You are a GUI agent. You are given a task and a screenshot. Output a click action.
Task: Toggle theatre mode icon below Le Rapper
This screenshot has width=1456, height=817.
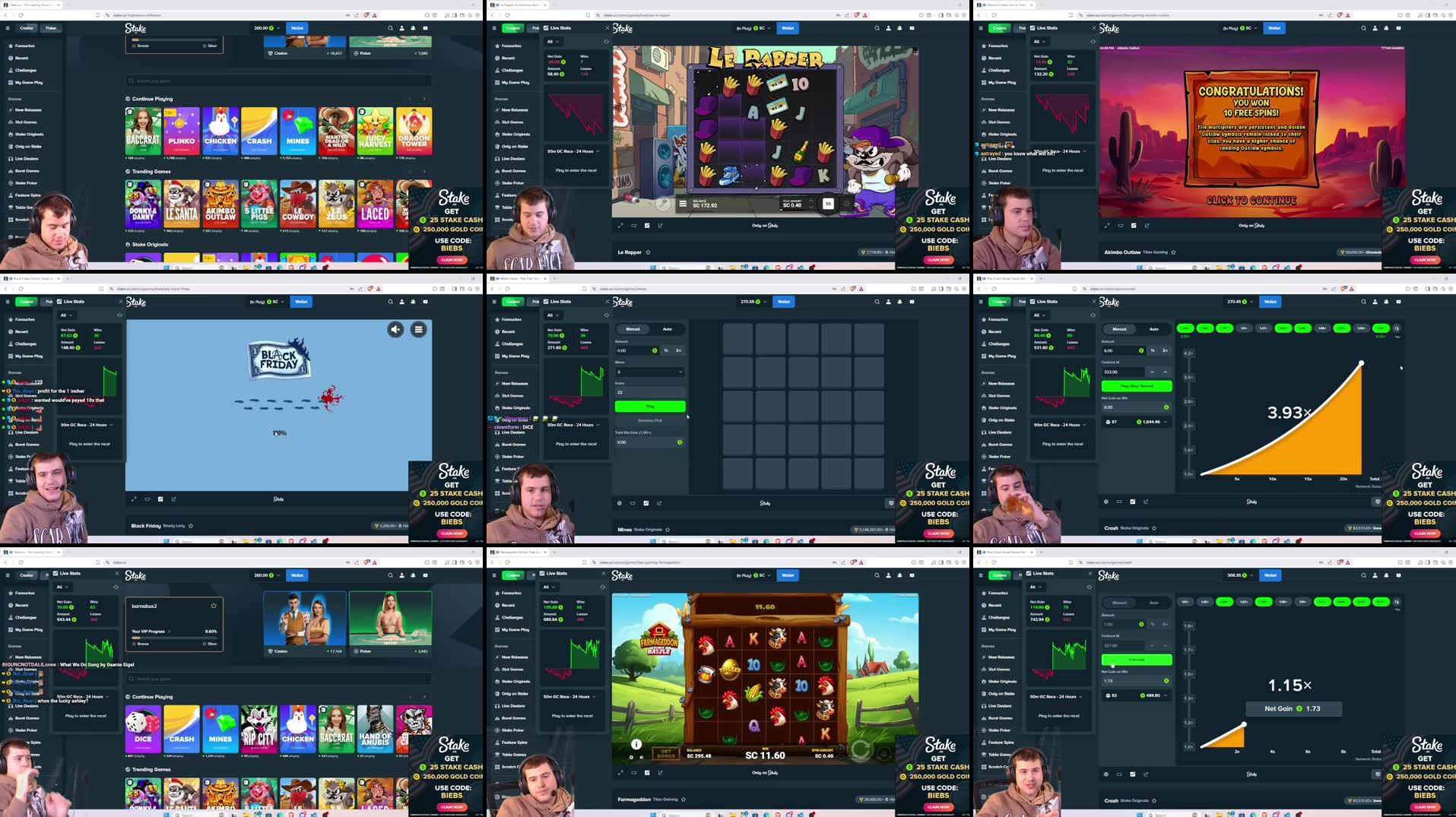633,225
